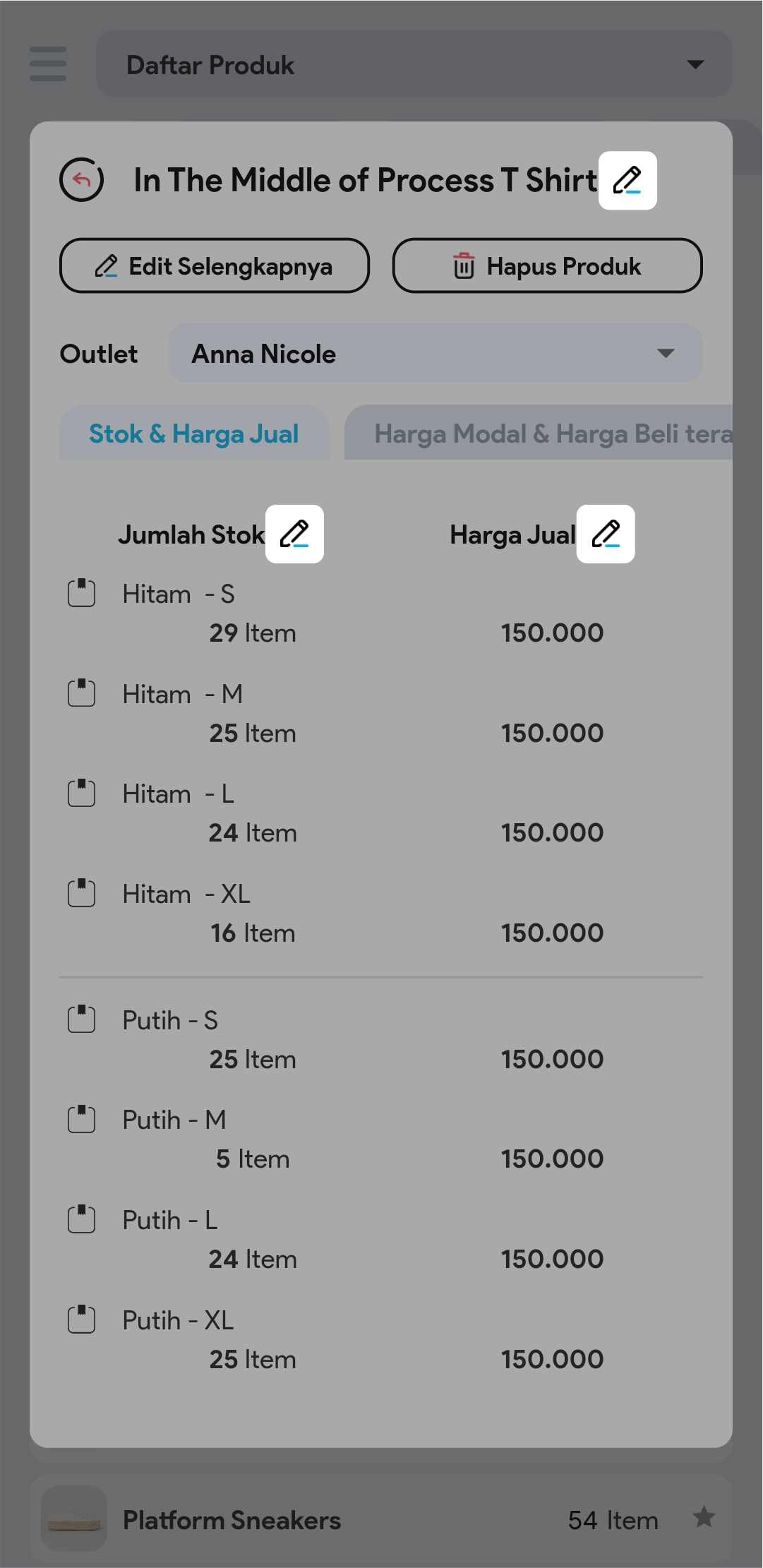Viewport: 763px width, 1568px height.
Task: Edit product name with pencil icon
Action: 627,181
